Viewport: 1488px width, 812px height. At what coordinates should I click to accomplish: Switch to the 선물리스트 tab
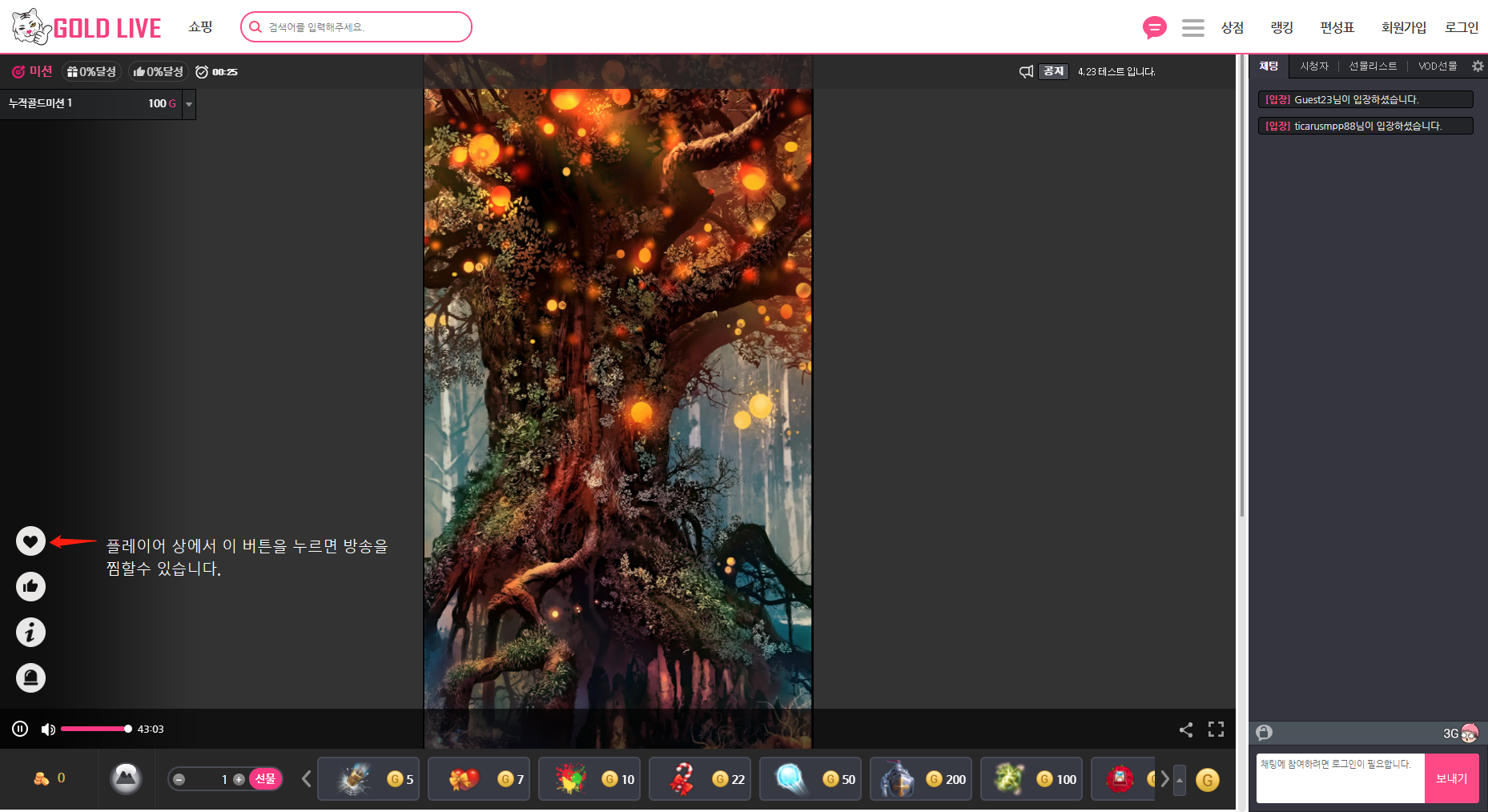point(1373,66)
